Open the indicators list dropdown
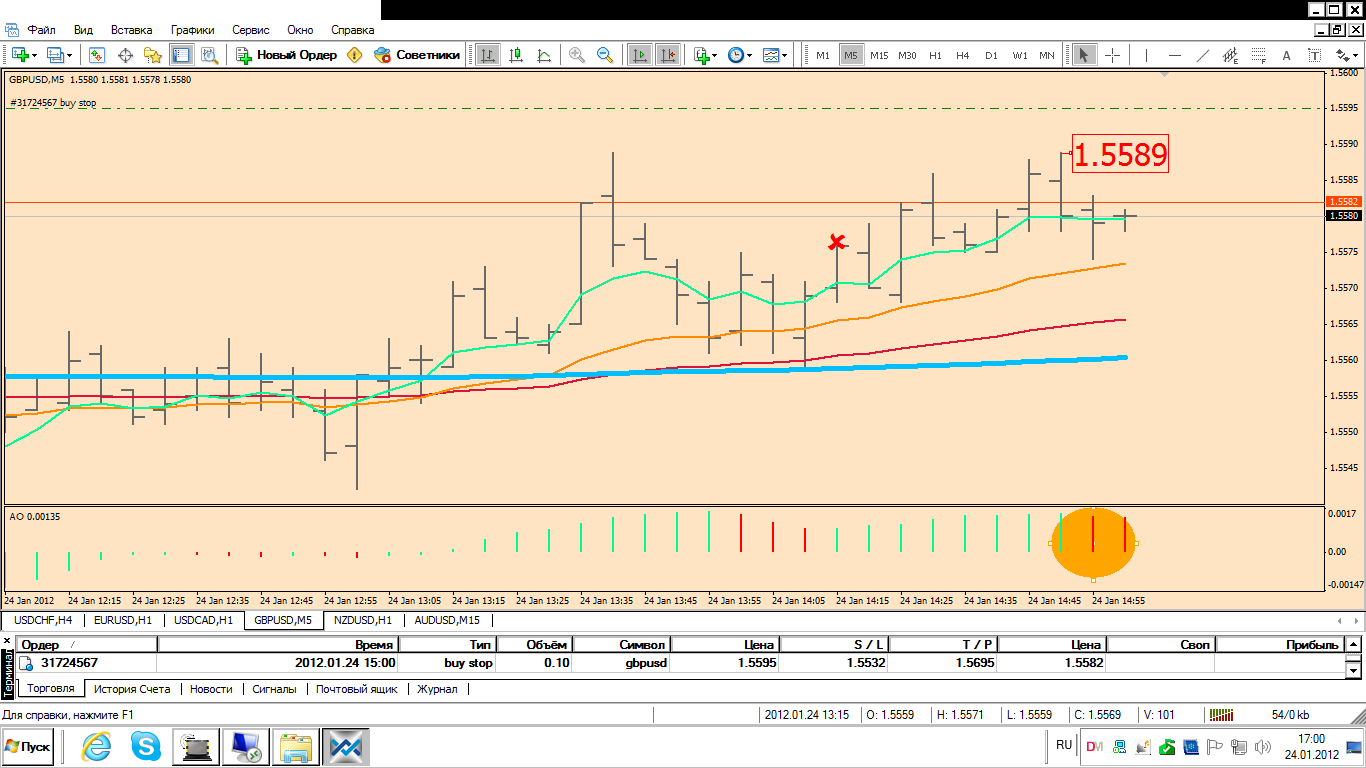 click(x=705, y=55)
